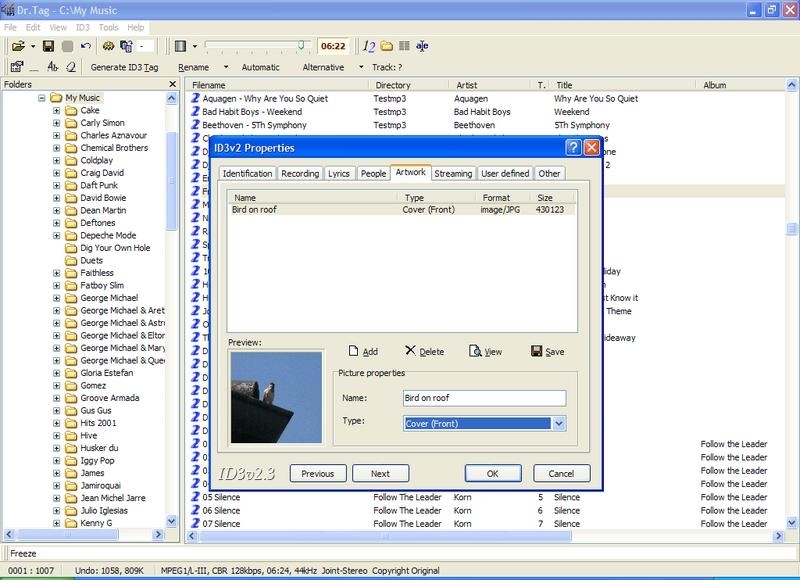Click the folder icon beside Groove Armada

pyautogui.click(x=71, y=398)
